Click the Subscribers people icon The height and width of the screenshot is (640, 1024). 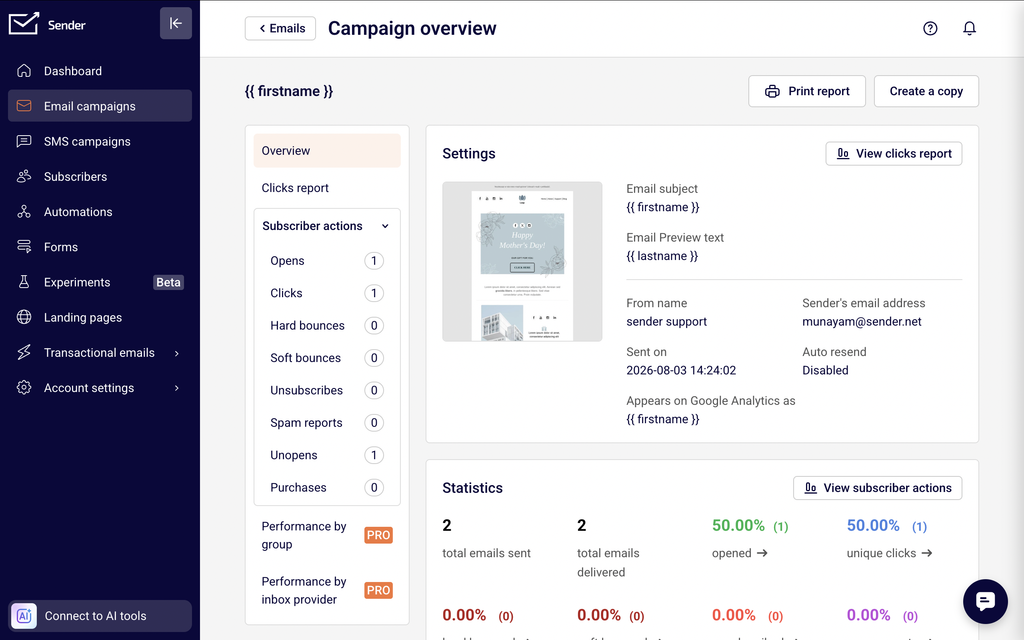pyautogui.click(x=24, y=176)
